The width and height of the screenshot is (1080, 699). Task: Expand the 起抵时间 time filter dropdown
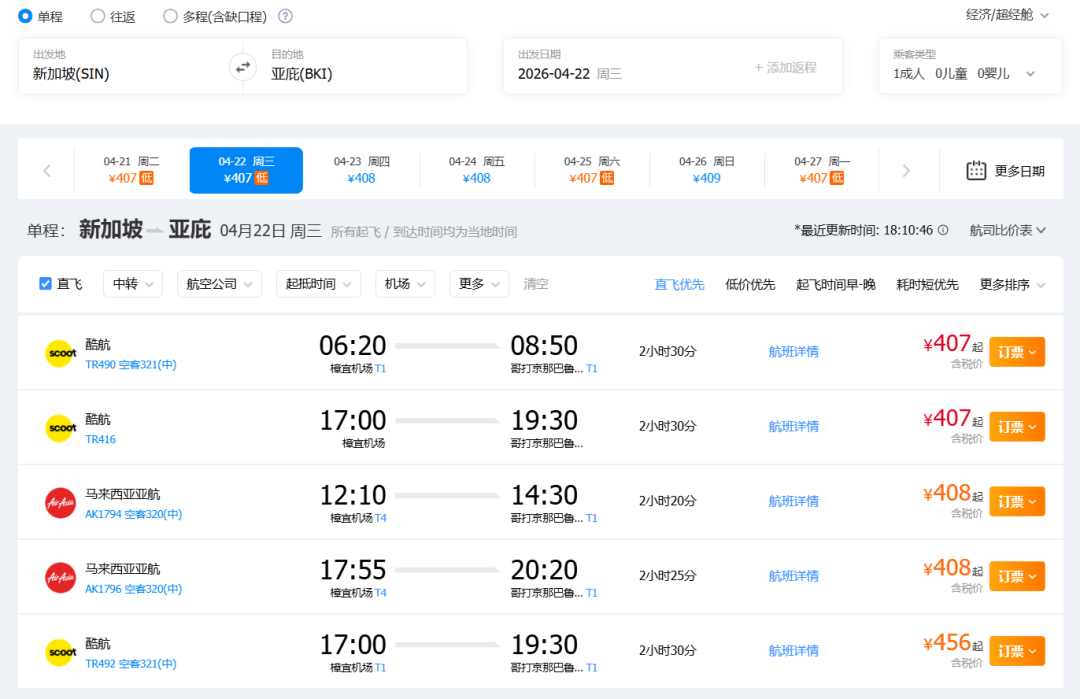(x=318, y=284)
